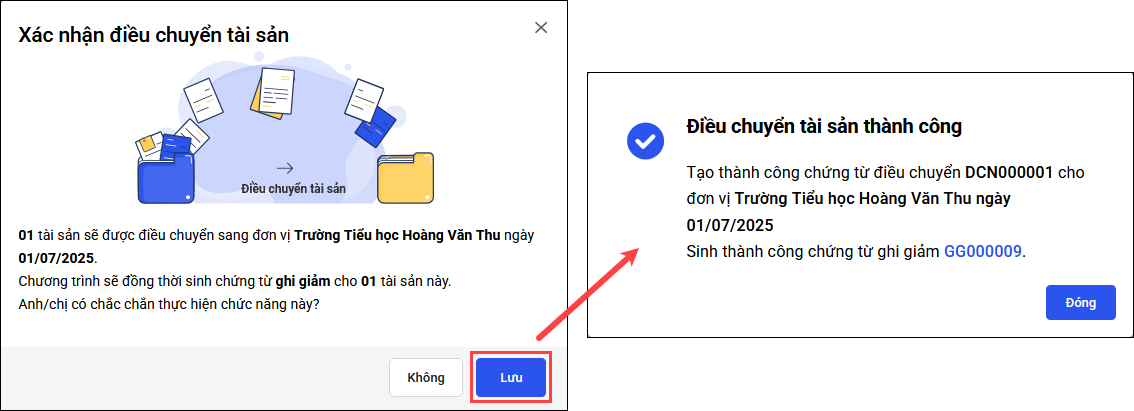Click the blue checkmark success icon
1134x411 pixels.
tap(645, 140)
